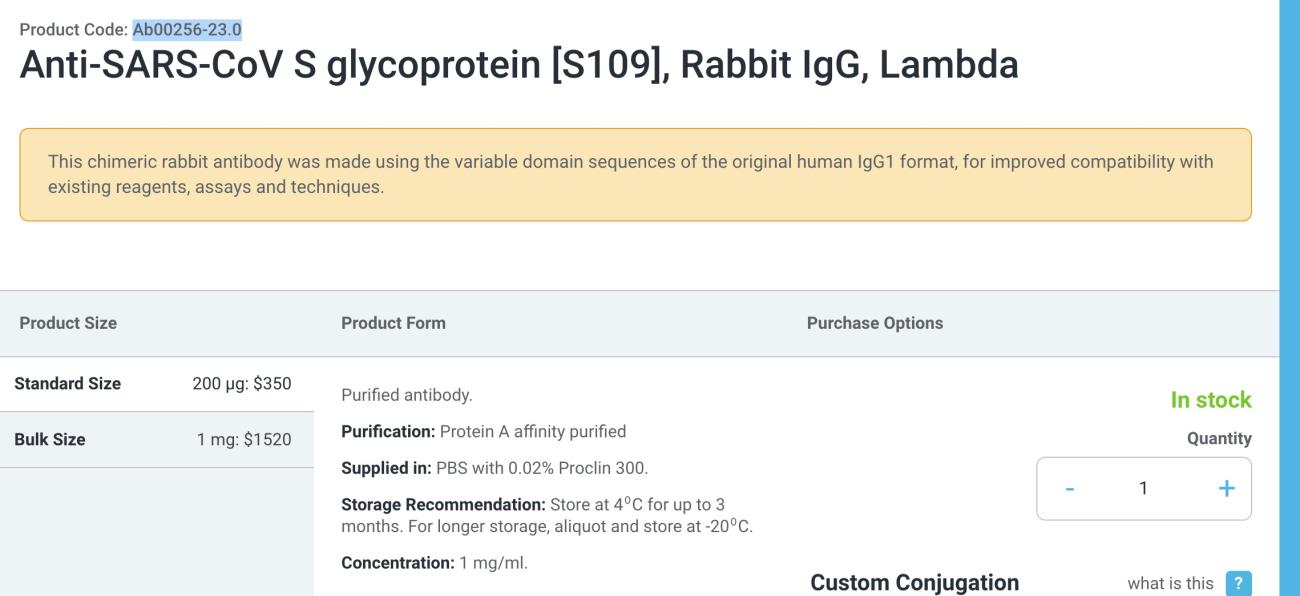The width and height of the screenshot is (1300, 596).
Task: Decrease quantity with the minus button
Action: pos(1069,489)
